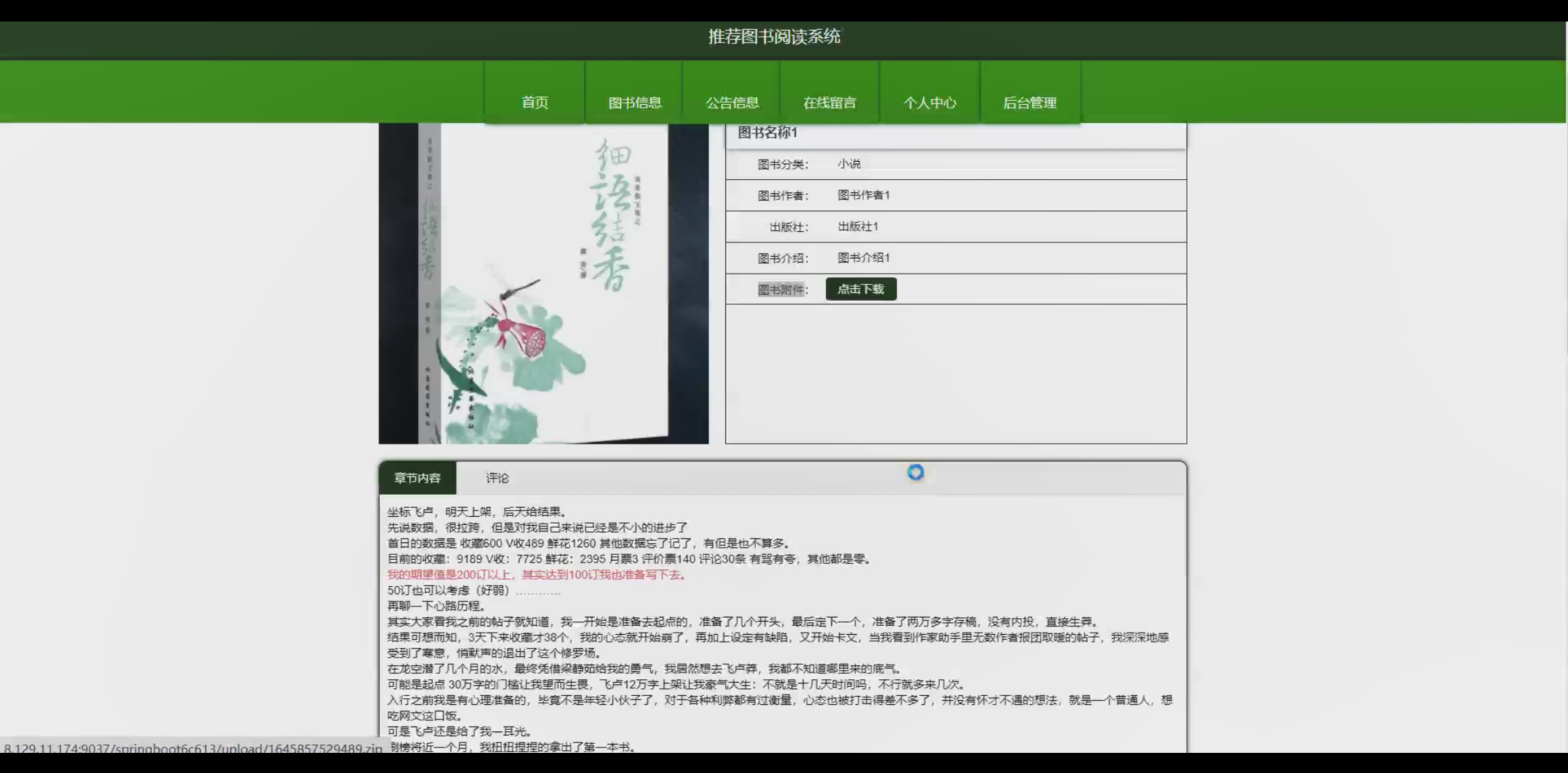
Task: Click the 图书作者1 value
Action: tap(863, 195)
